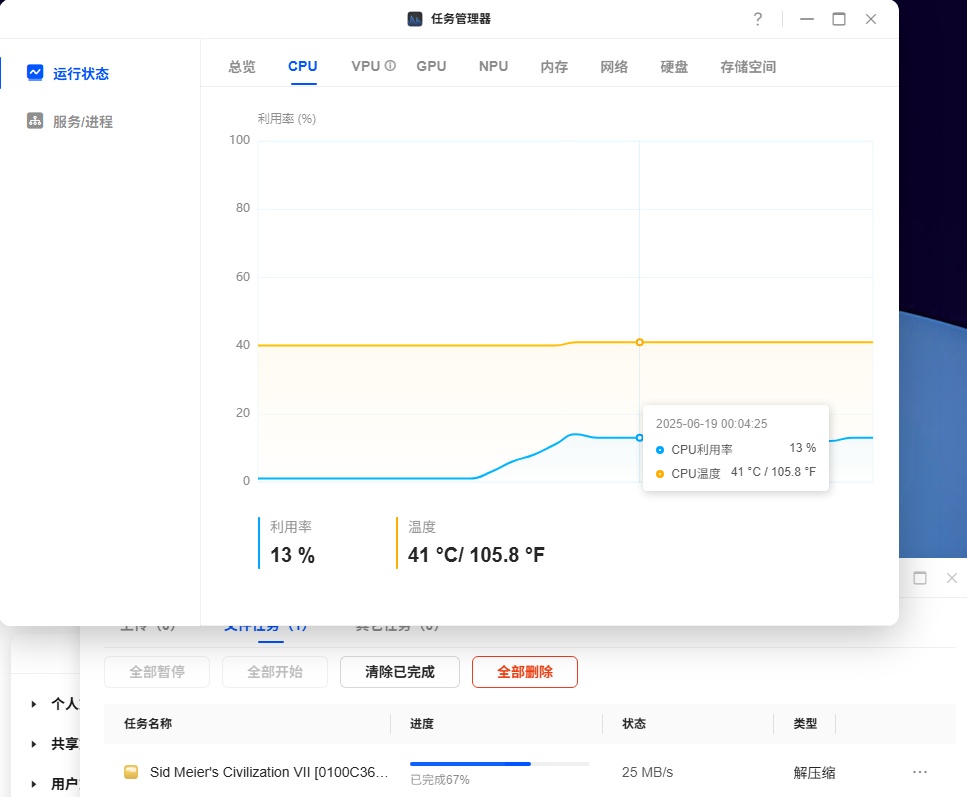Expand the 共享 tree arrow
The image size is (967, 797).
(34, 744)
